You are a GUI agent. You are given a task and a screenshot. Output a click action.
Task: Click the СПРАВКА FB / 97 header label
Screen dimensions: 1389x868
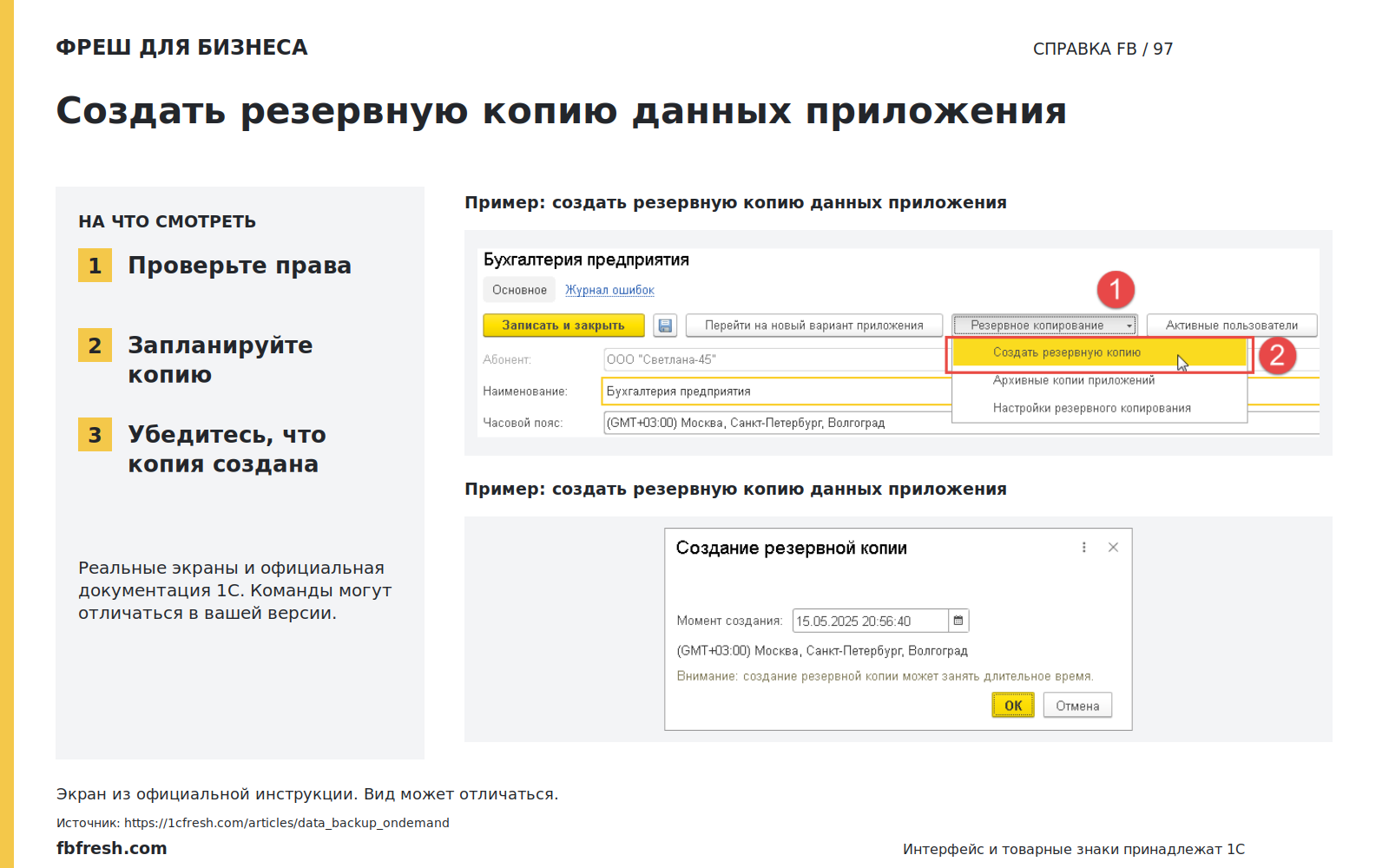point(1103,49)
